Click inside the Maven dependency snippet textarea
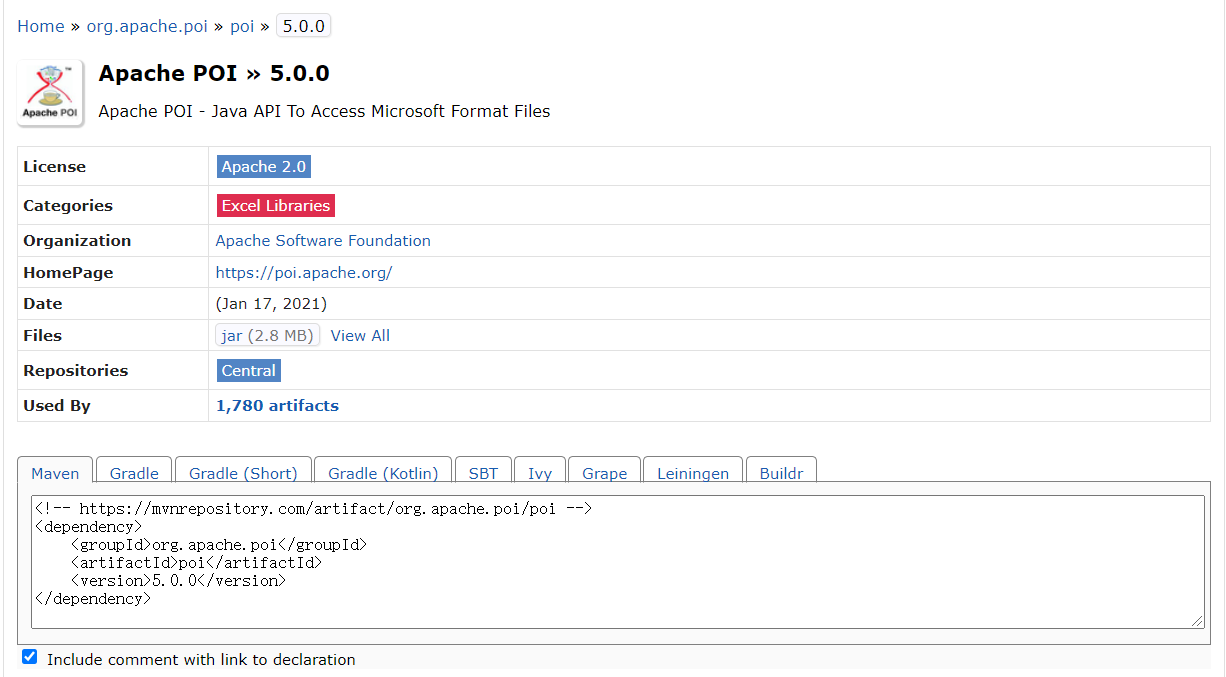 pos(618,562)
